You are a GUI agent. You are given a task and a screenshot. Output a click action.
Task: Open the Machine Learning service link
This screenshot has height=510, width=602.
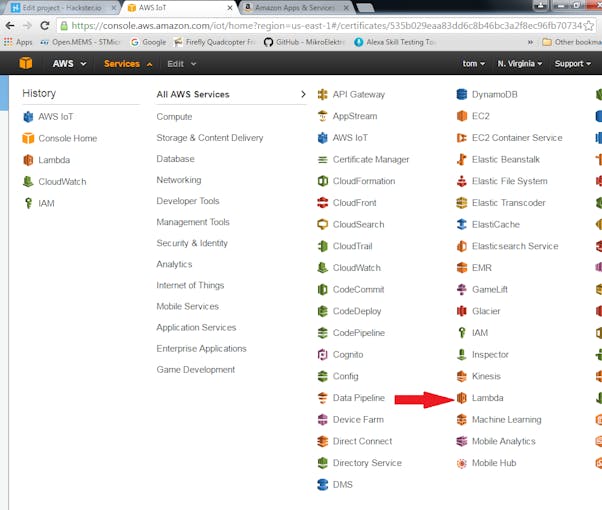pyautogui.click(x=506, y=420)
